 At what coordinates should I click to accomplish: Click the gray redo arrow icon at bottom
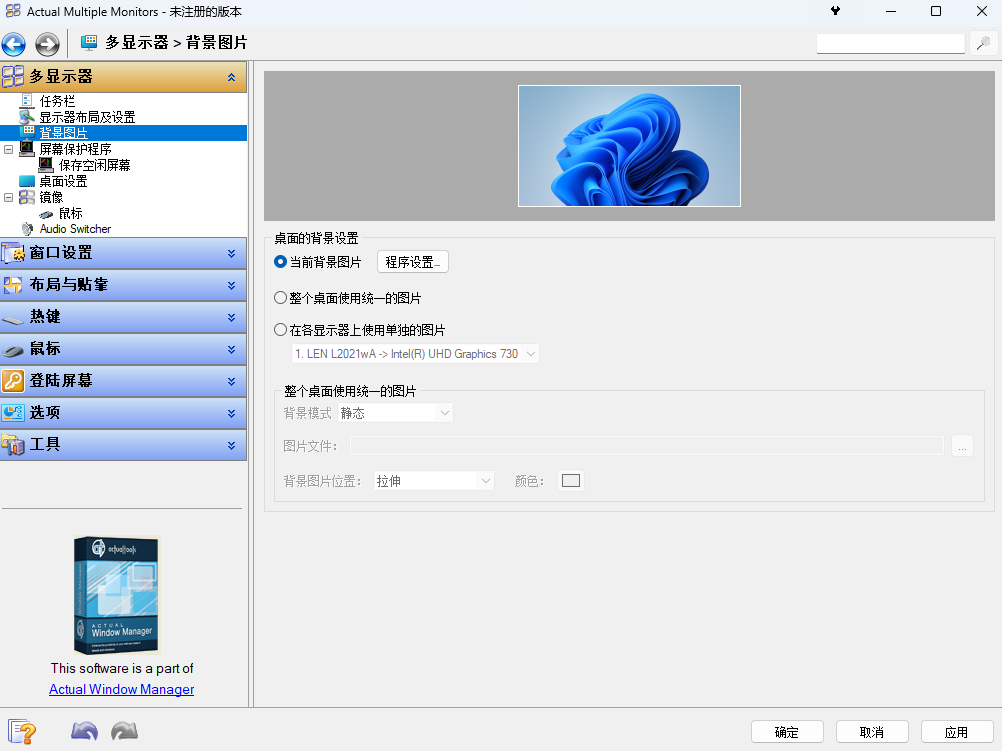tap(125, 731)
